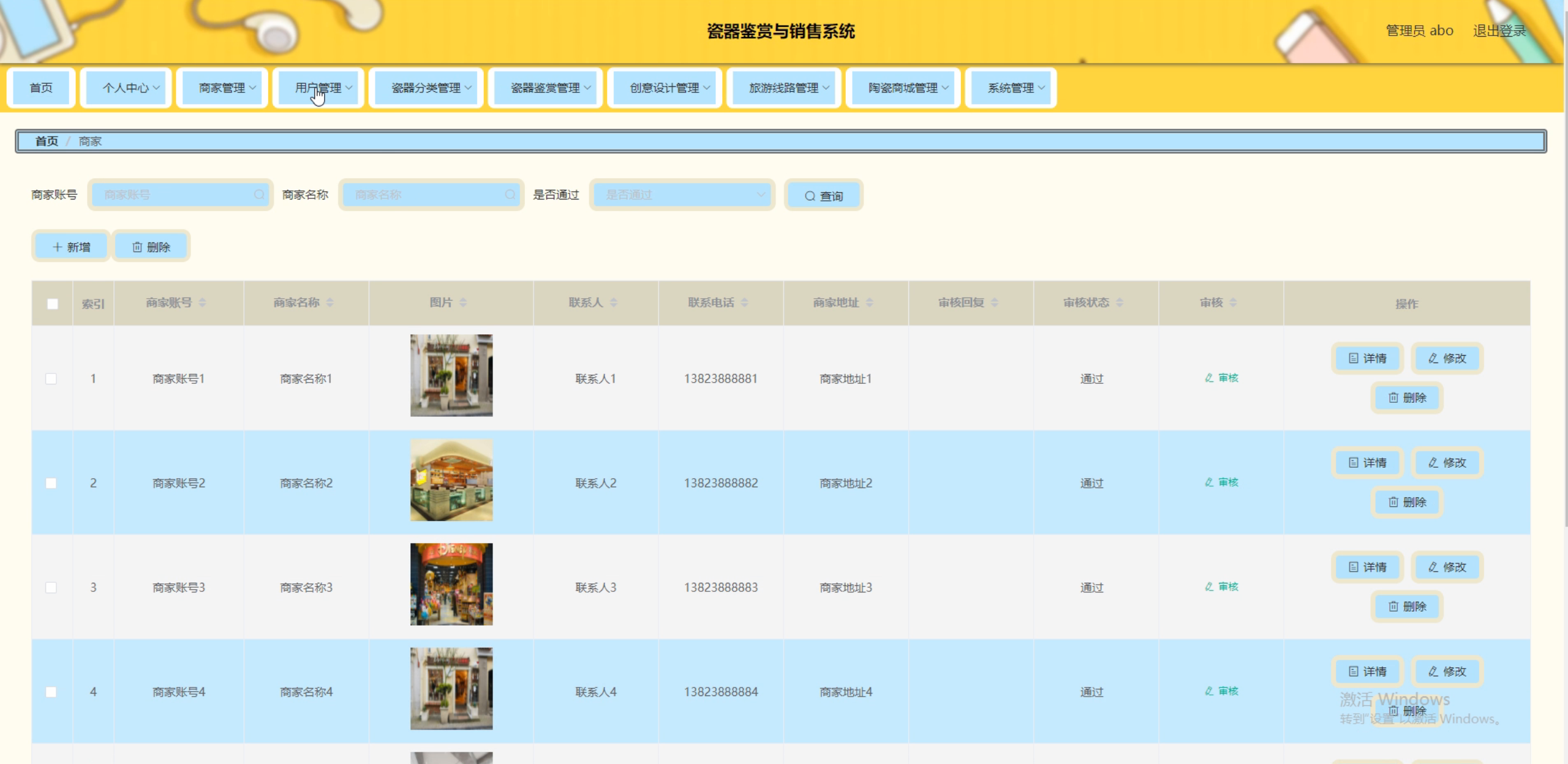Click trash 删除 button for row 2

click(x=1407, y=502)
